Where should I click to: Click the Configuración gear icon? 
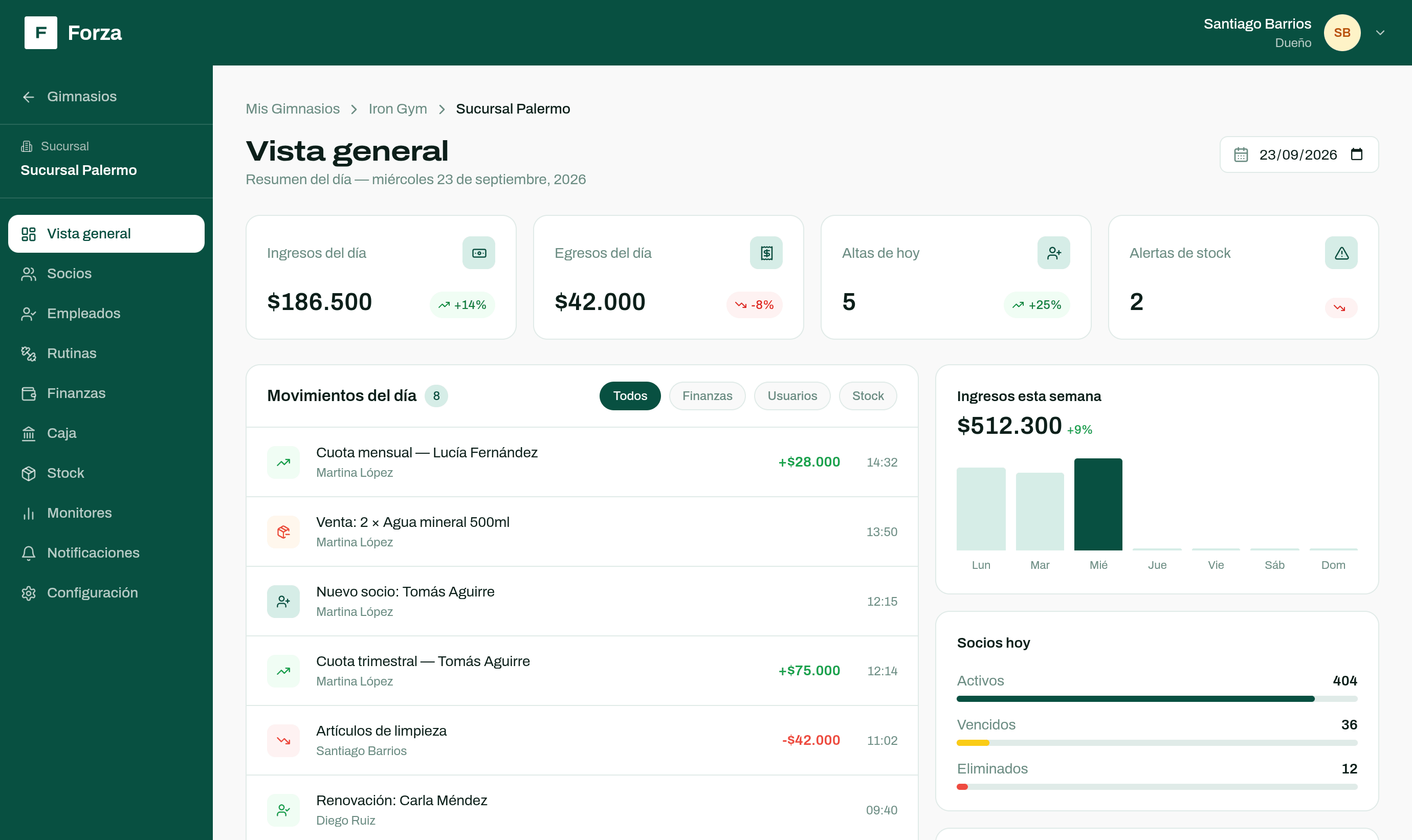coord(28,593)
